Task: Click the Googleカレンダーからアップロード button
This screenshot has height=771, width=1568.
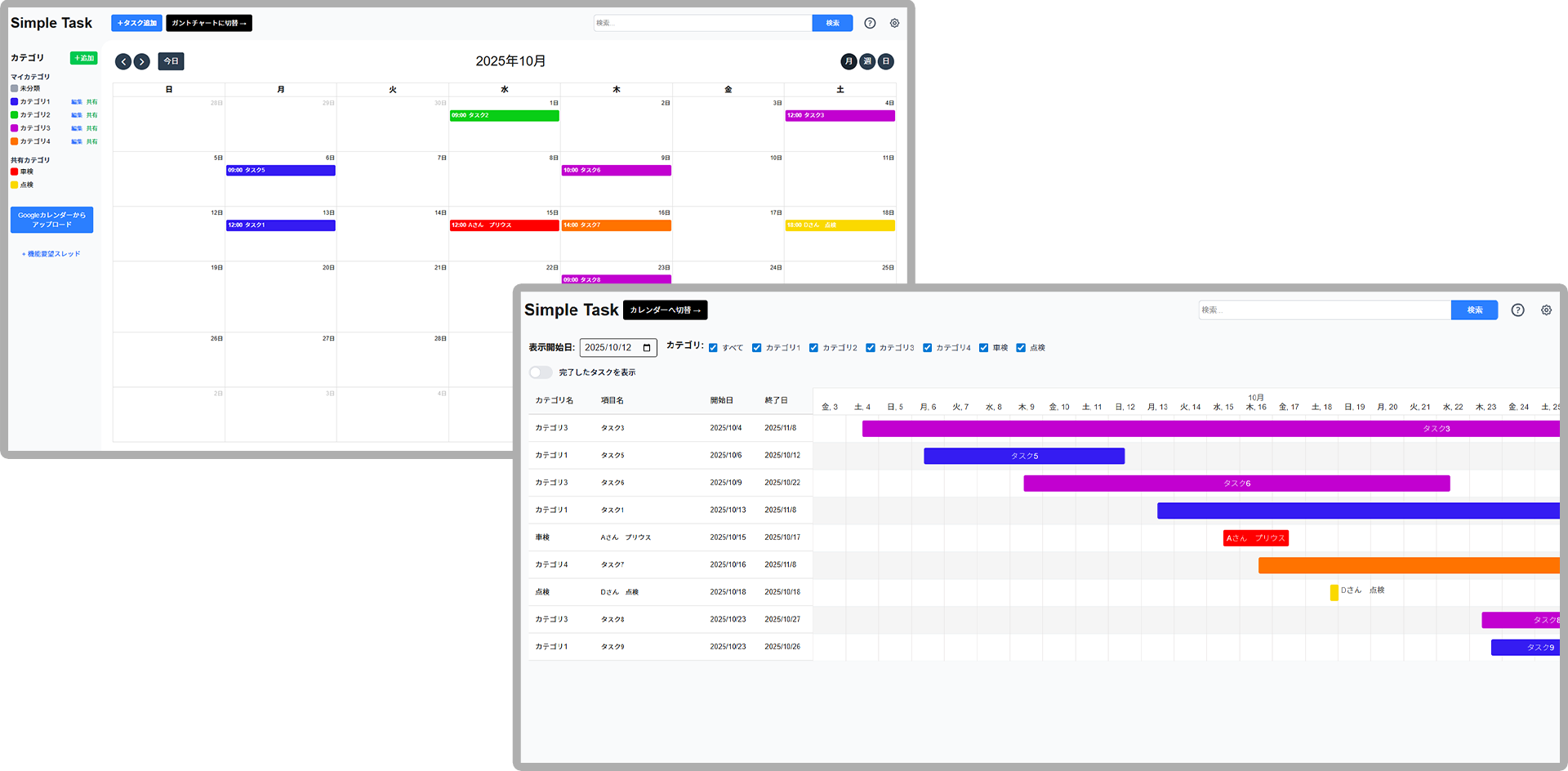Action: tap(51, 220)
